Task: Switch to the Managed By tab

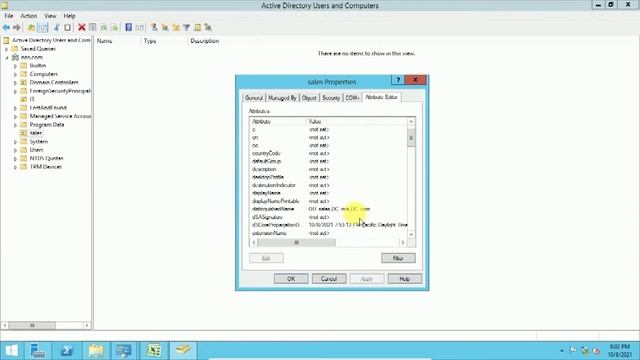Action: 282,98
